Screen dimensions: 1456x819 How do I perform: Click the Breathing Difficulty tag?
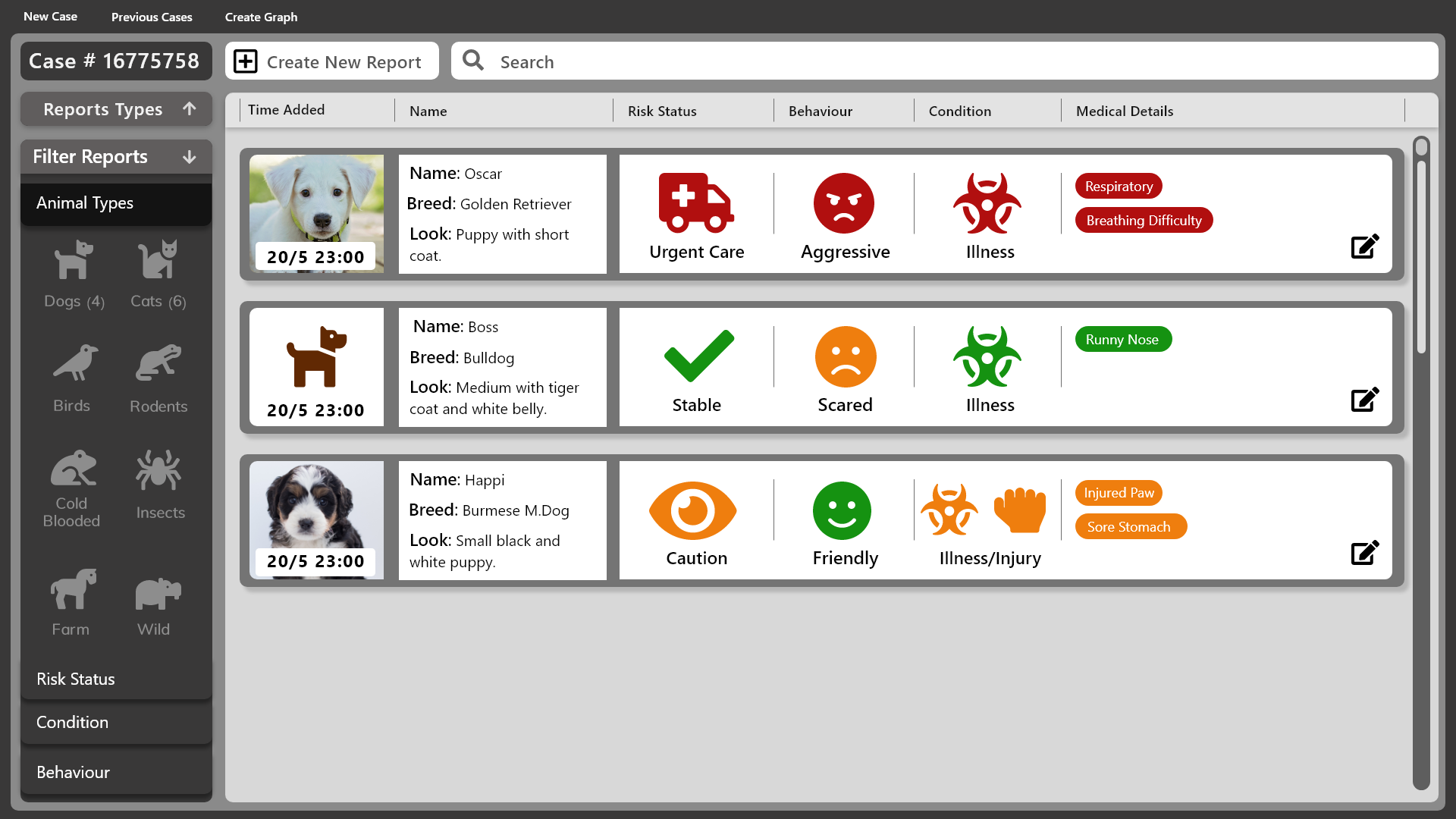[1144, 221]
